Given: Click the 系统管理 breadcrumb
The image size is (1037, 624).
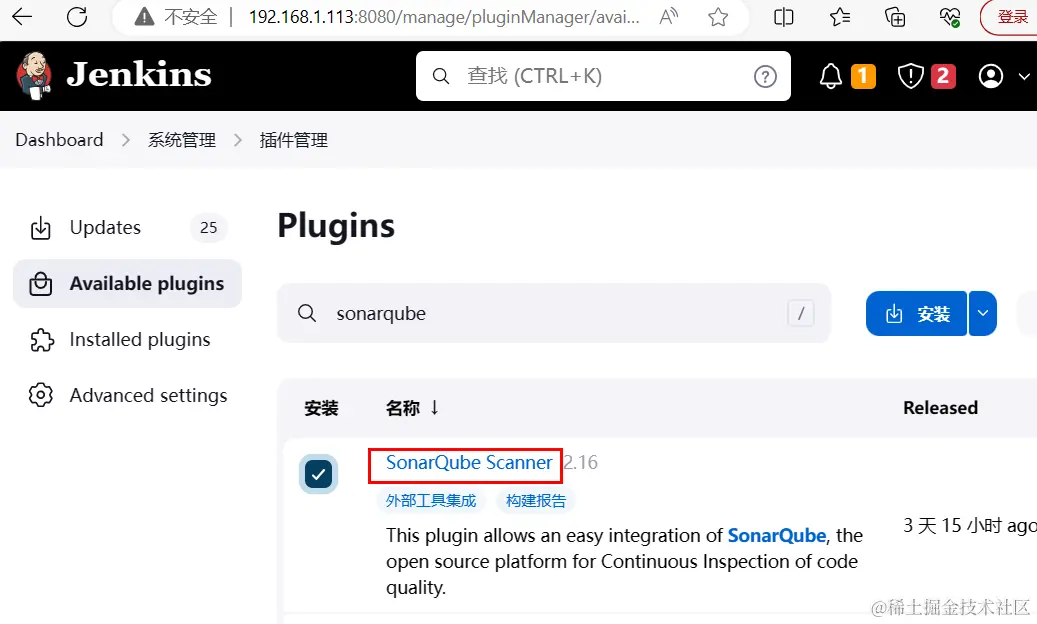Looking at the screenshot, I should coord(182,140).
